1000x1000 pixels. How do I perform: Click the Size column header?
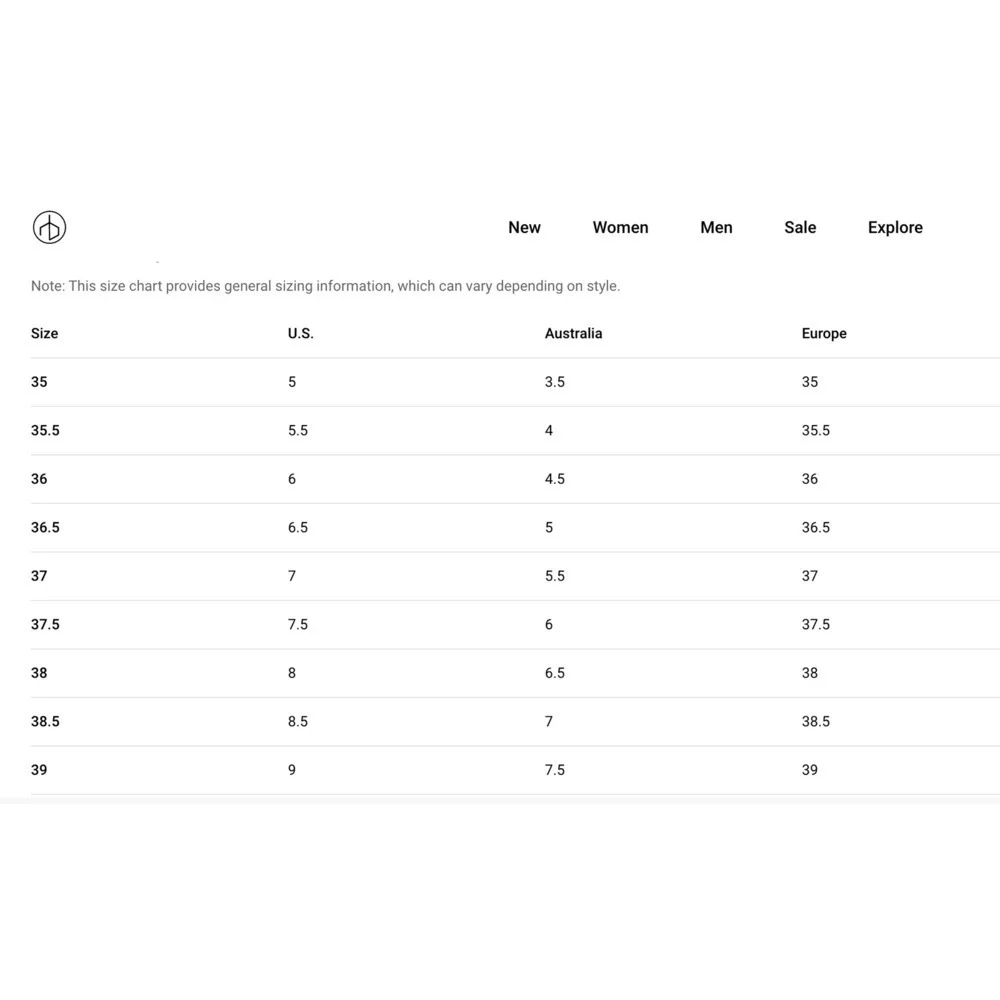tap(45, 333)
